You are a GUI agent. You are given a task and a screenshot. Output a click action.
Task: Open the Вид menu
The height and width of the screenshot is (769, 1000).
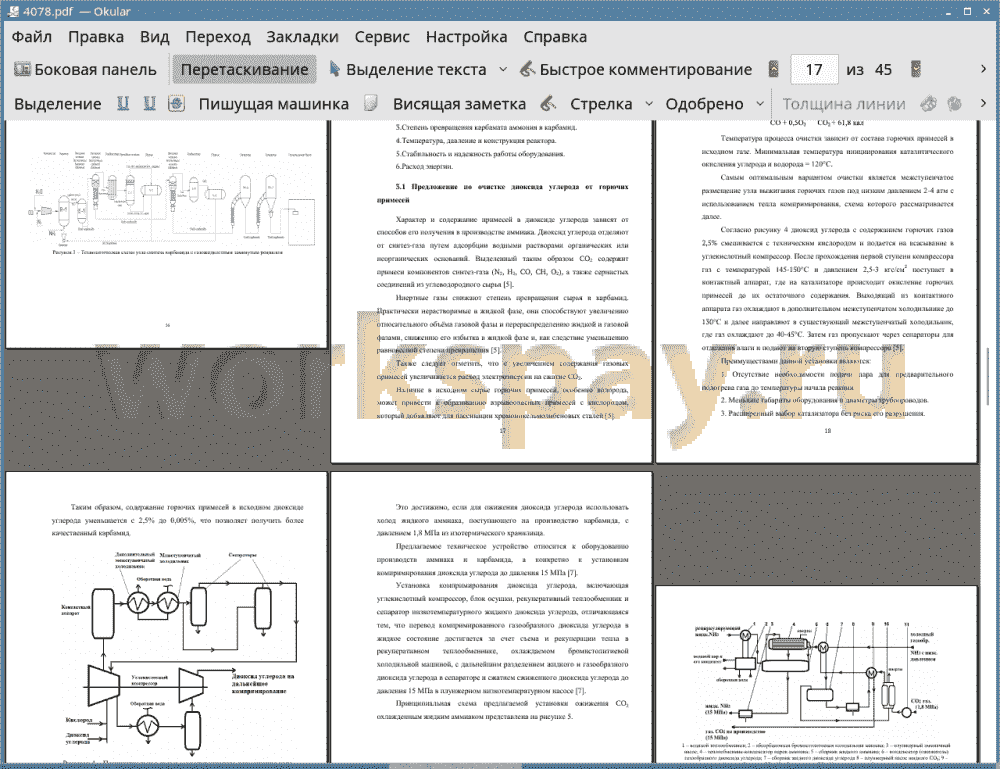click(155, 37)
